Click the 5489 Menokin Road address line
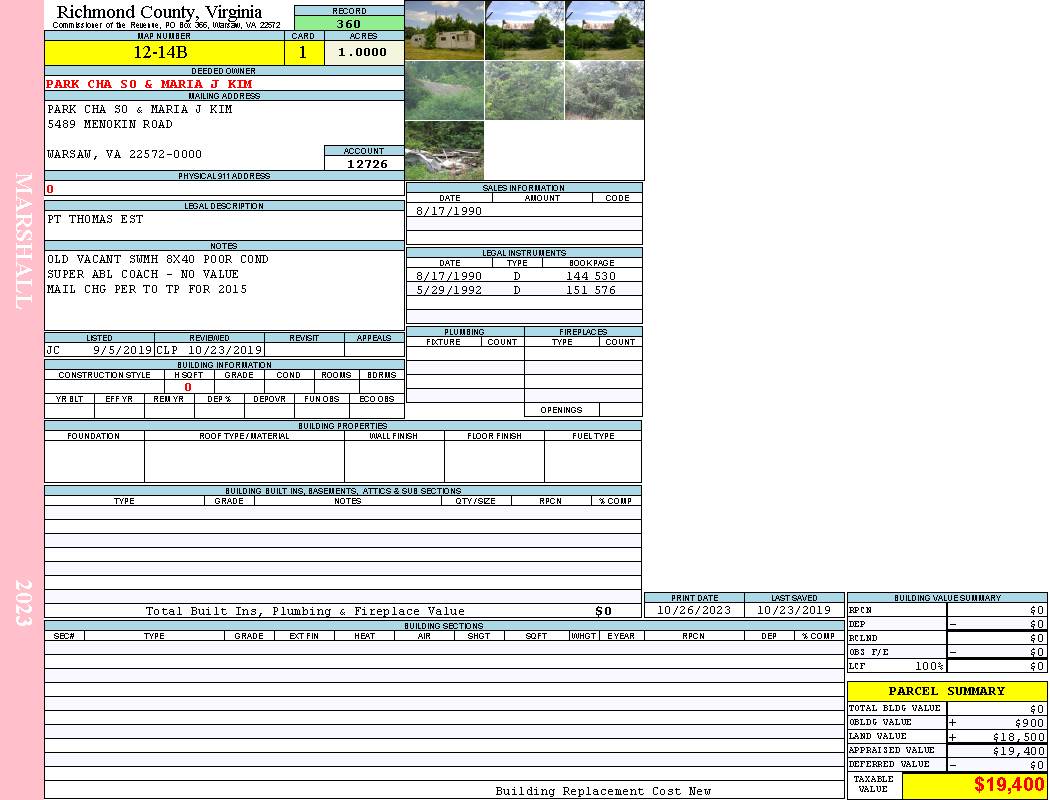1050x800 pixels. 110,125
